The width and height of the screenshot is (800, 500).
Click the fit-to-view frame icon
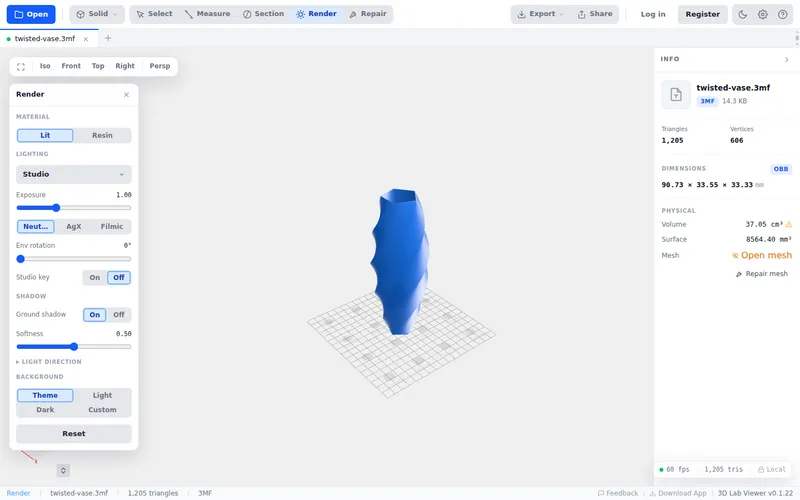(x=21, y=66)
